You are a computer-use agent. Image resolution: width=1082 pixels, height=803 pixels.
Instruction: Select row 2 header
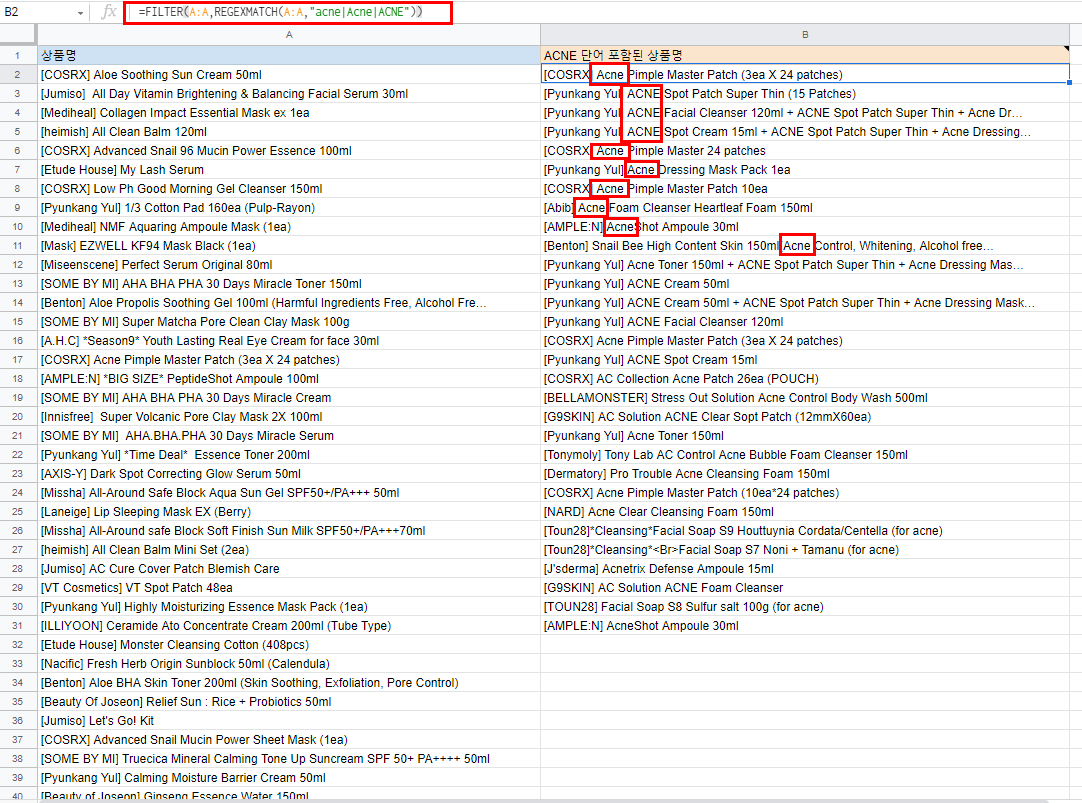(x=18, y=75)
